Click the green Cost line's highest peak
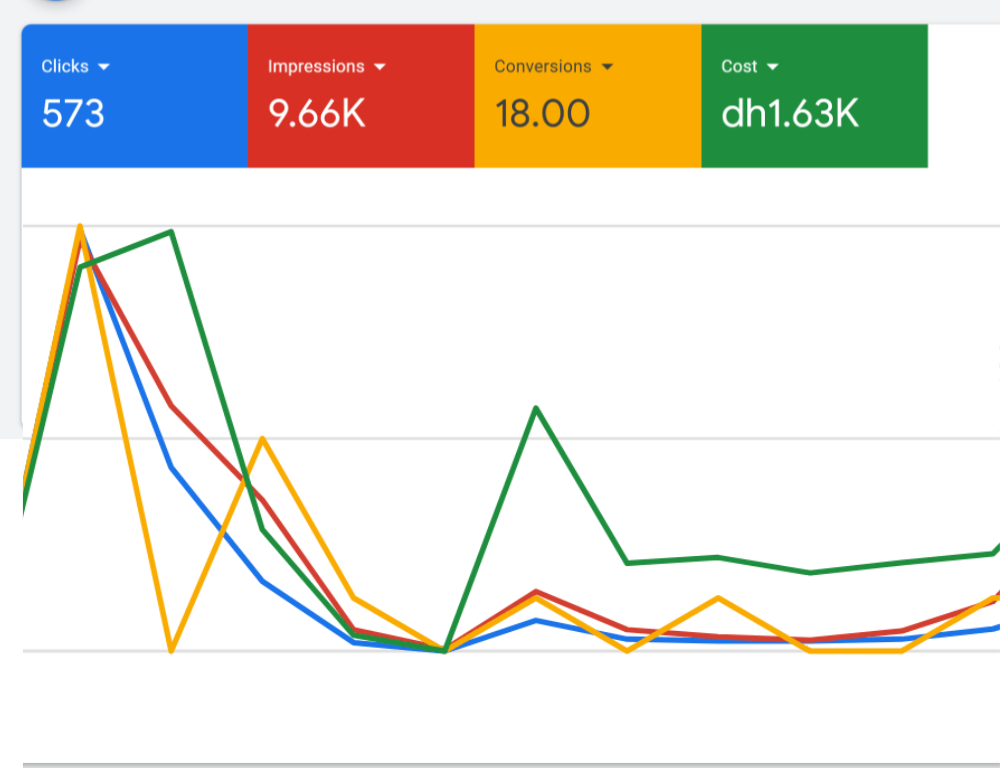 click(x=172, y=232)
